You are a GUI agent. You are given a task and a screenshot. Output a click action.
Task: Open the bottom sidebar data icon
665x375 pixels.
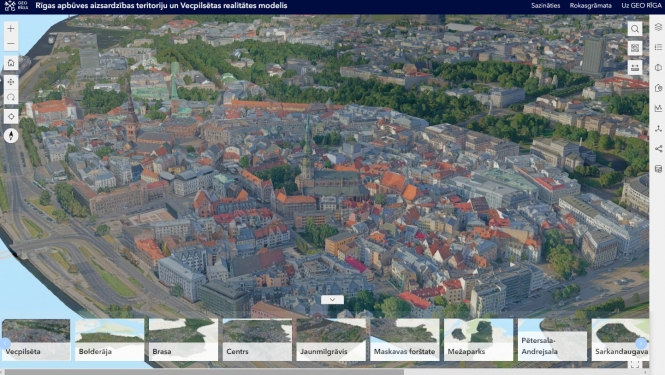coord(658,169)
